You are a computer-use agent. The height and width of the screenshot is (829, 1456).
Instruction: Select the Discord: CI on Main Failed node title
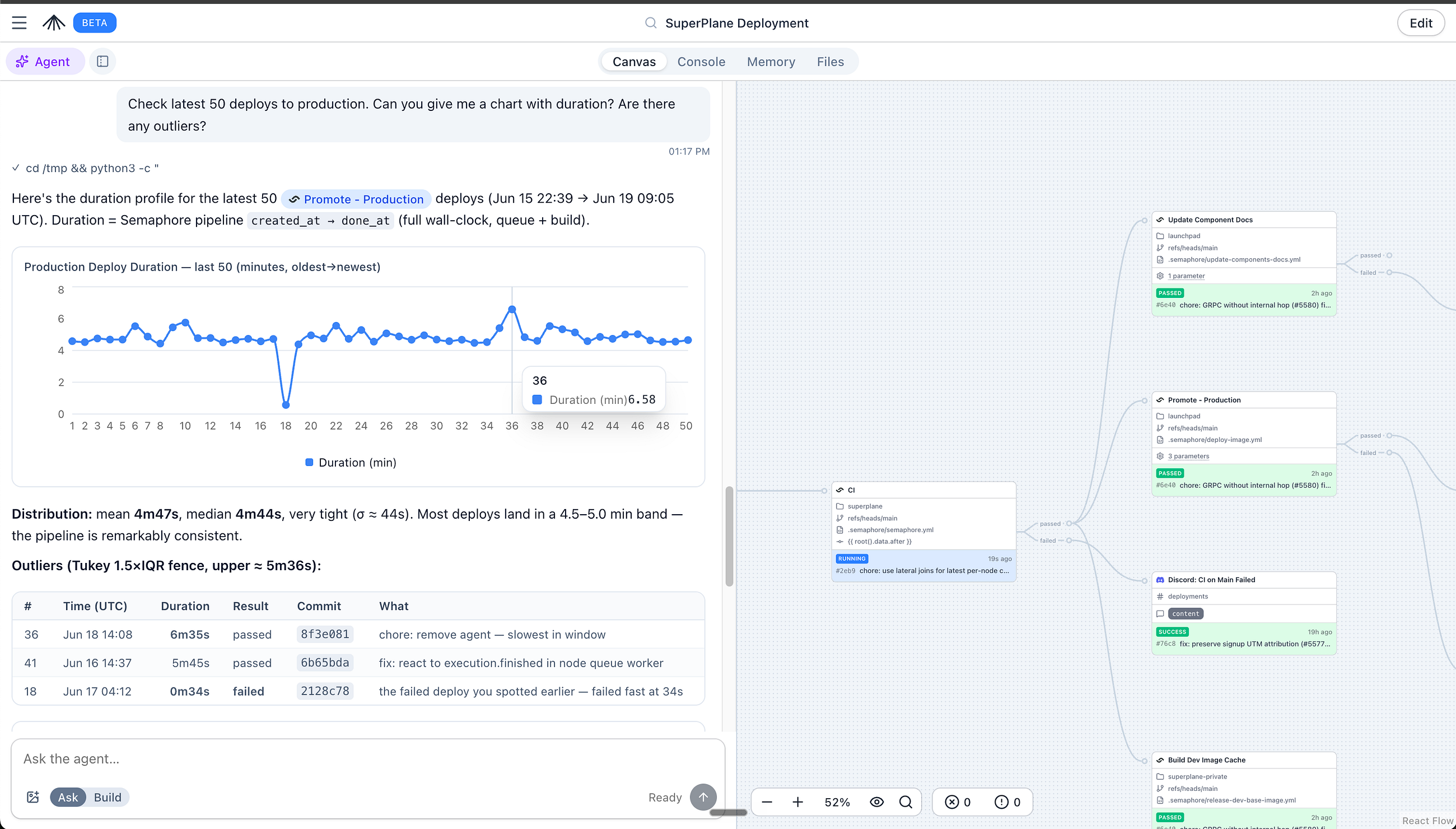coord(1211,580)
